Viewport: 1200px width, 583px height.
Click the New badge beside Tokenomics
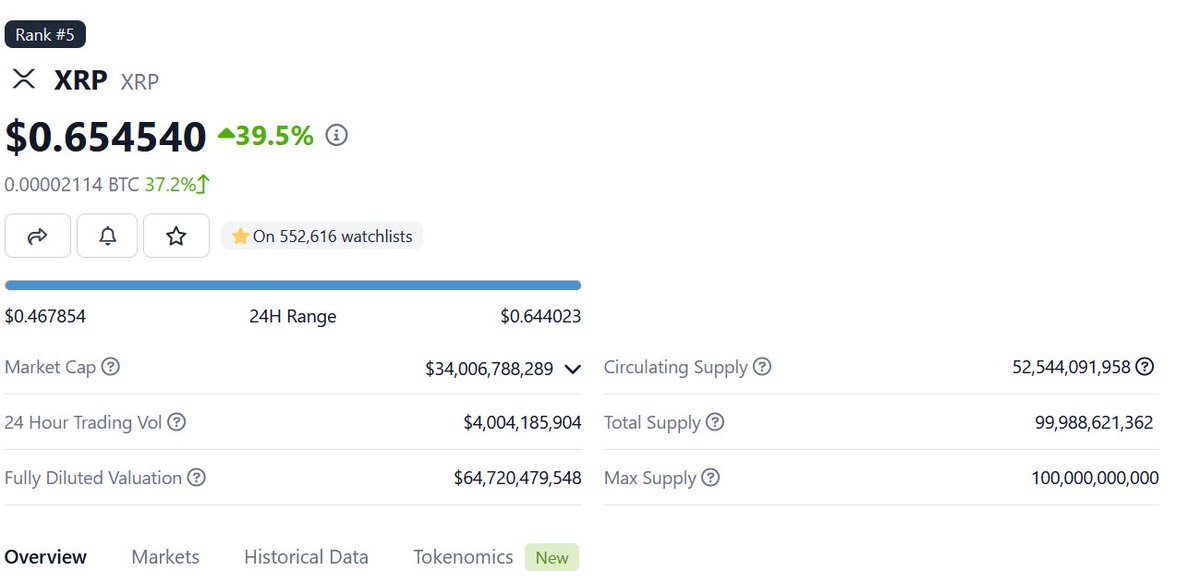coord(551,557)
